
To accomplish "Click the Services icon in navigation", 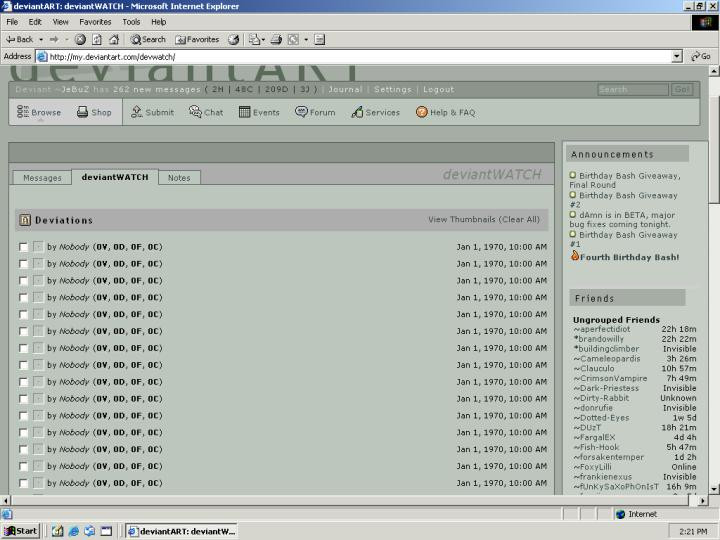I will pos(357,112).
